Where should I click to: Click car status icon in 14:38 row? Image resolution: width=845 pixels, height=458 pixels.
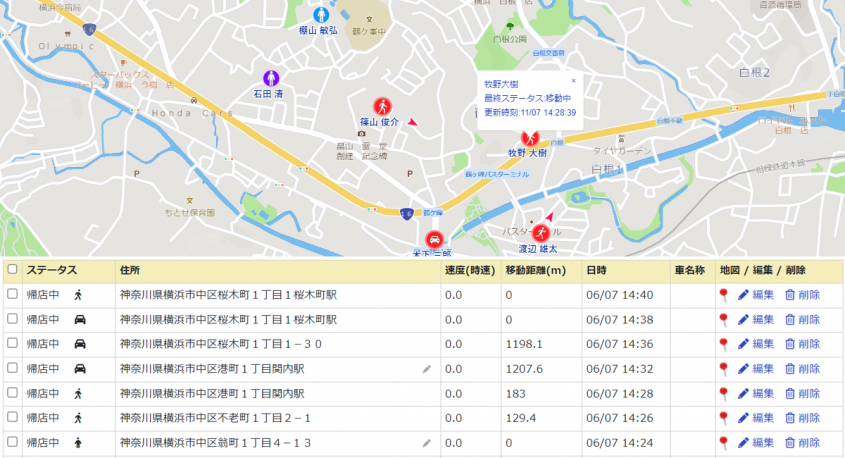[80, 320]
